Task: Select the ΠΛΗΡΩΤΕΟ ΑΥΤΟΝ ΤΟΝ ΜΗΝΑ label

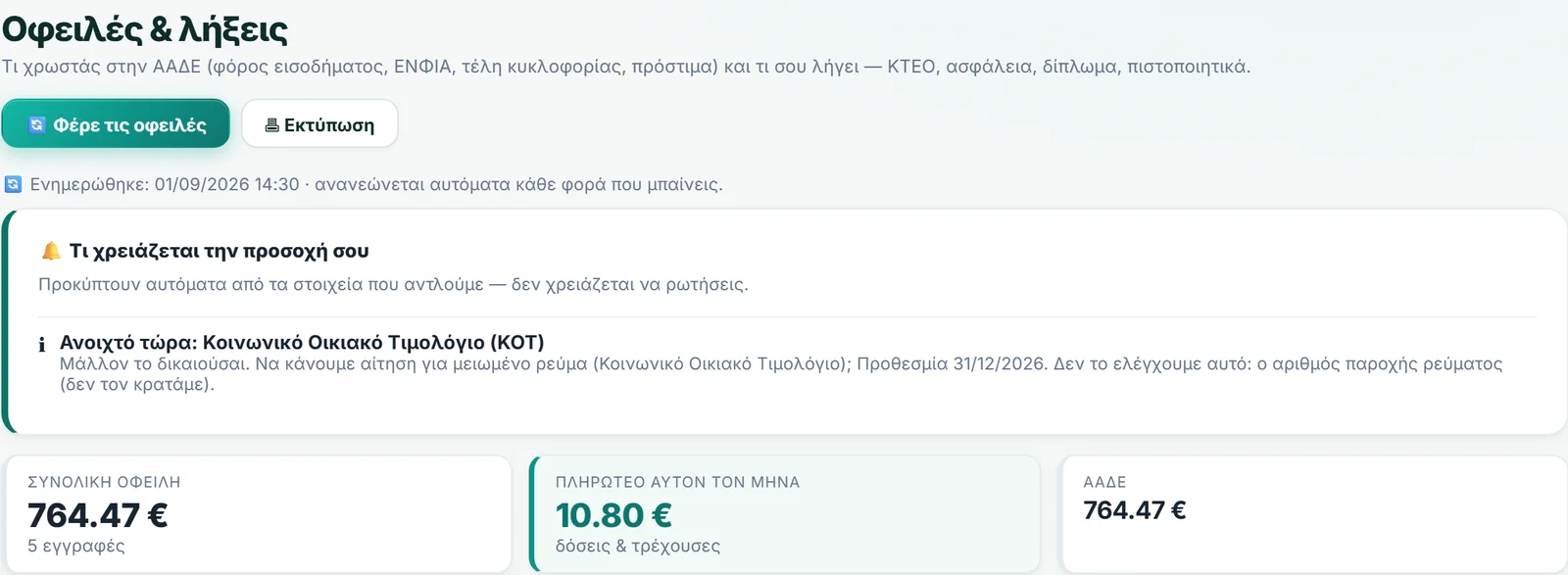Action: [x=677, y=482]
